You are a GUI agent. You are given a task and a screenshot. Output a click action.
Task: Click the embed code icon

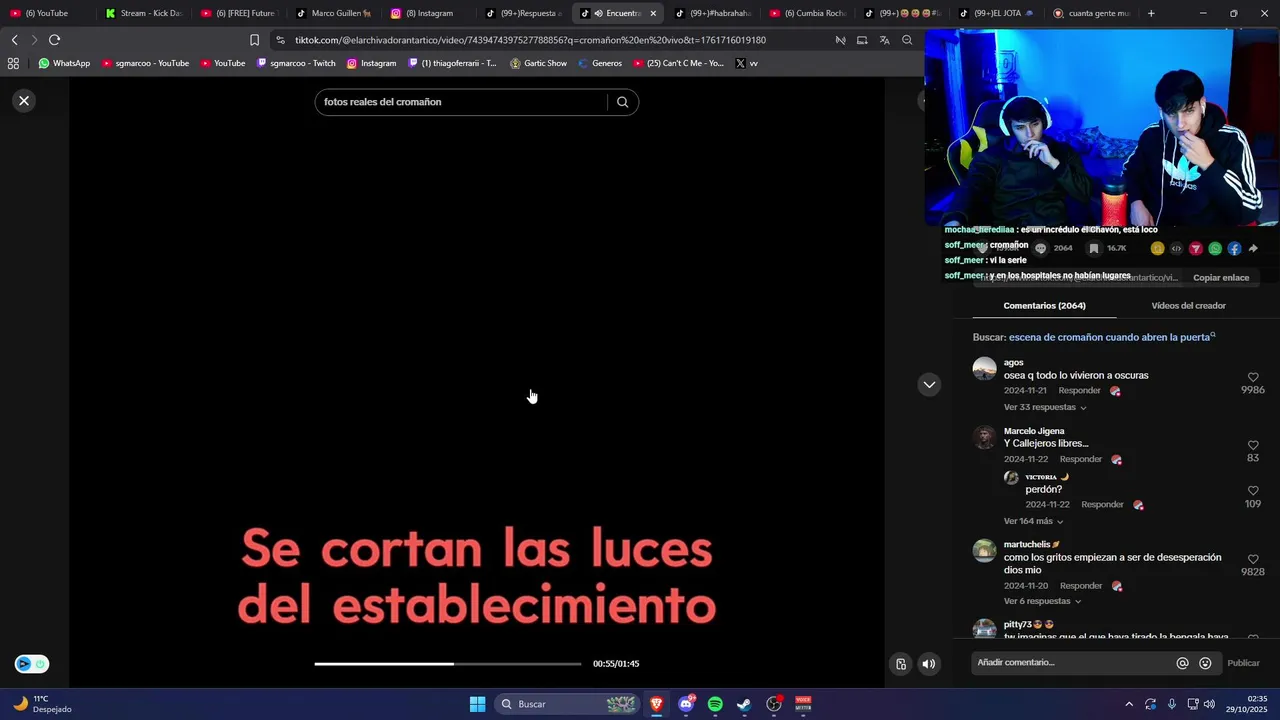(1176, 249)
